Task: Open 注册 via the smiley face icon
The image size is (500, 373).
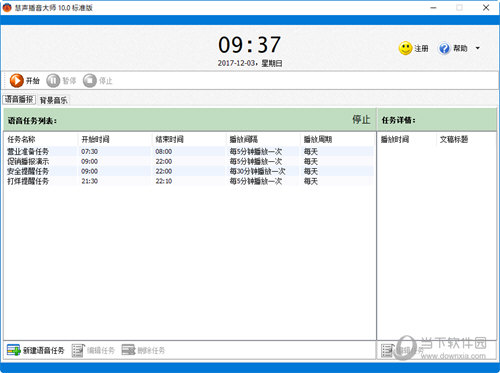Action: (x=406, y=48)
